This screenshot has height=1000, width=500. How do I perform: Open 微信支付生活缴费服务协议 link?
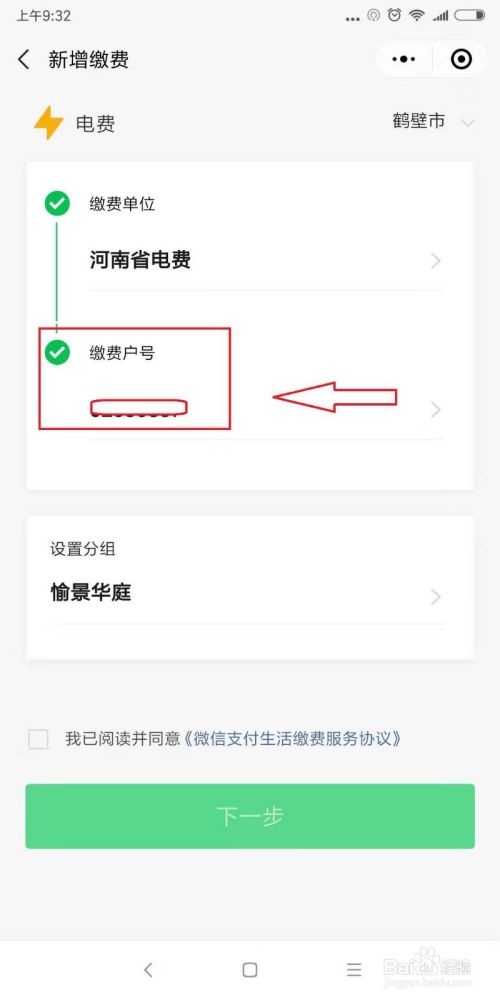click(293, 739)
